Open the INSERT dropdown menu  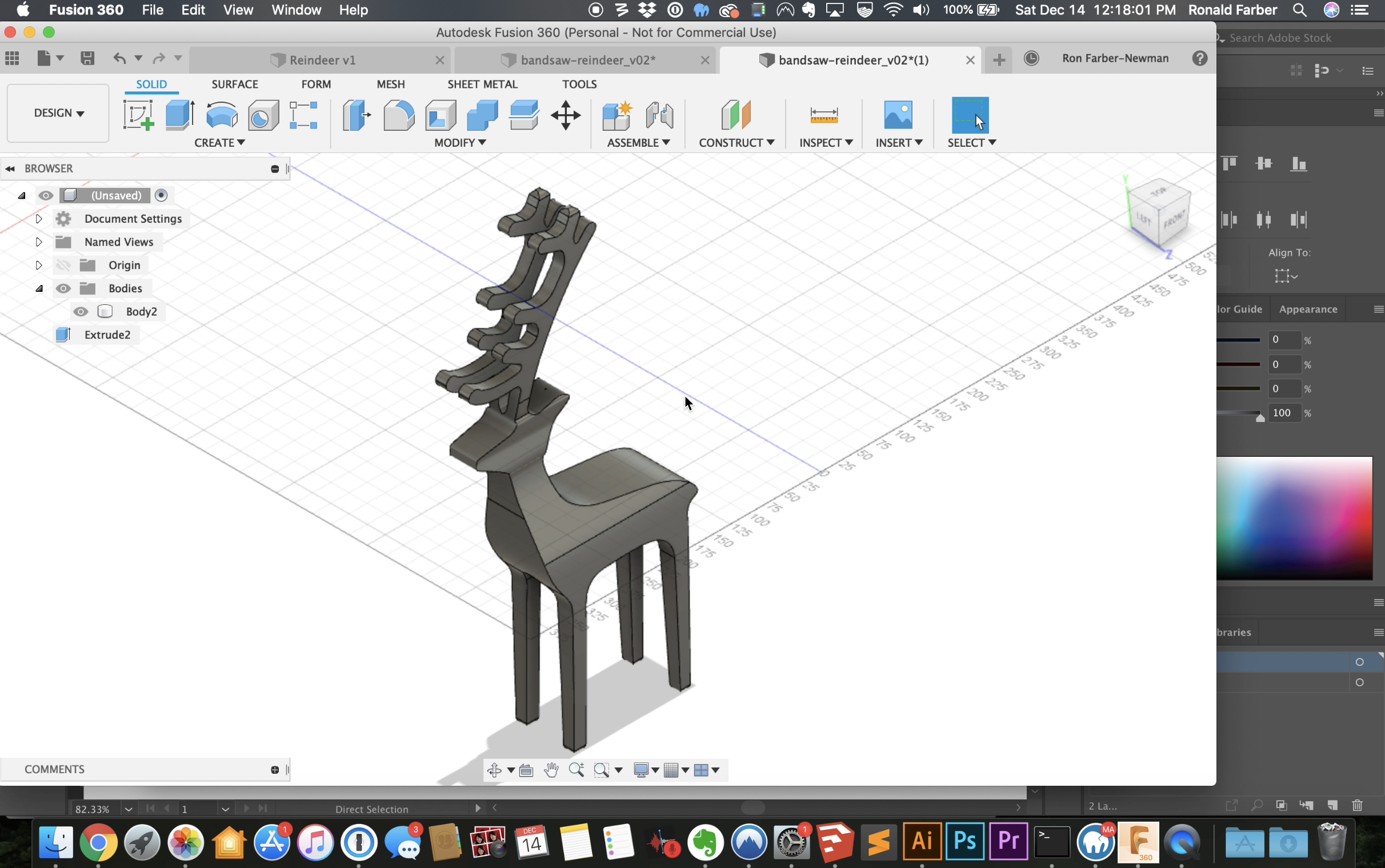coord(899,142)
